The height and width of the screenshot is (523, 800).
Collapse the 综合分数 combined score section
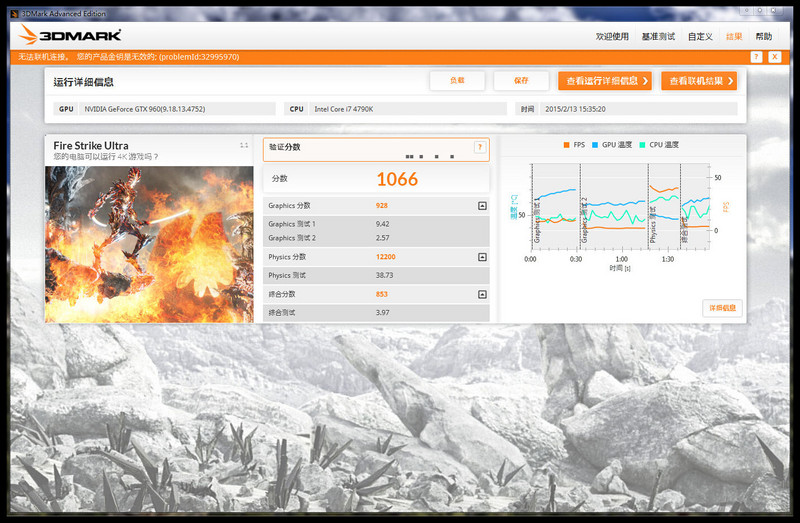pos(482,294)
